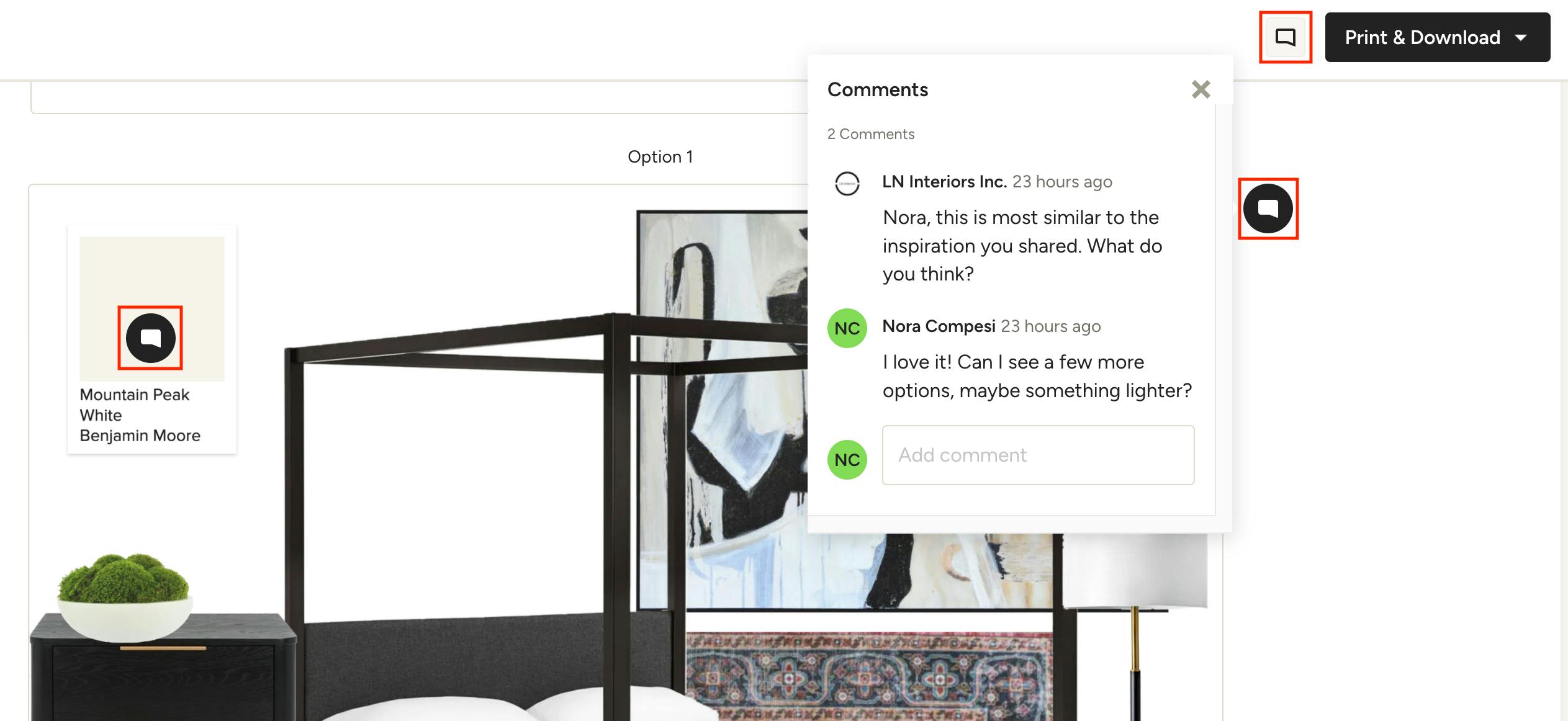Screen dimensions: 1568x721
Task: Click the NC avatar beside Add comment
Action: coord(847,460)
